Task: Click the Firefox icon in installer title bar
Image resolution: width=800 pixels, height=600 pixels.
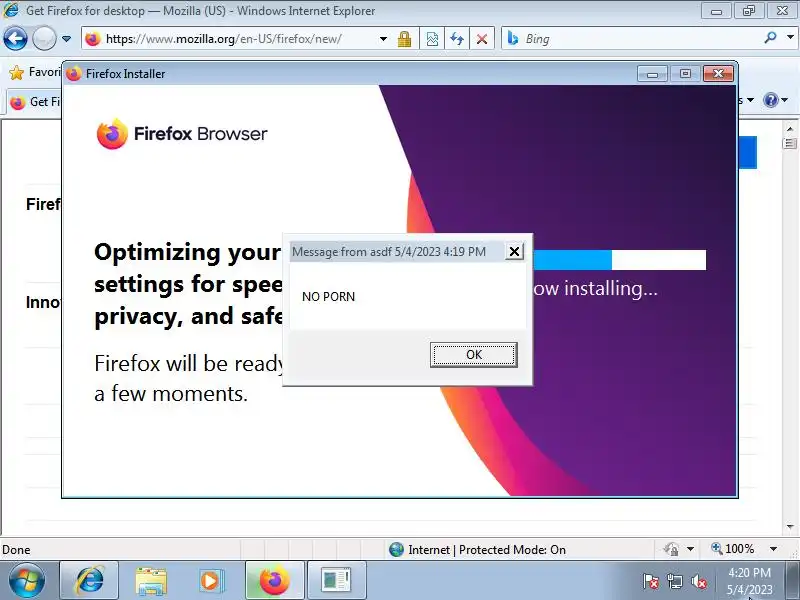Action: click(73, 73)
